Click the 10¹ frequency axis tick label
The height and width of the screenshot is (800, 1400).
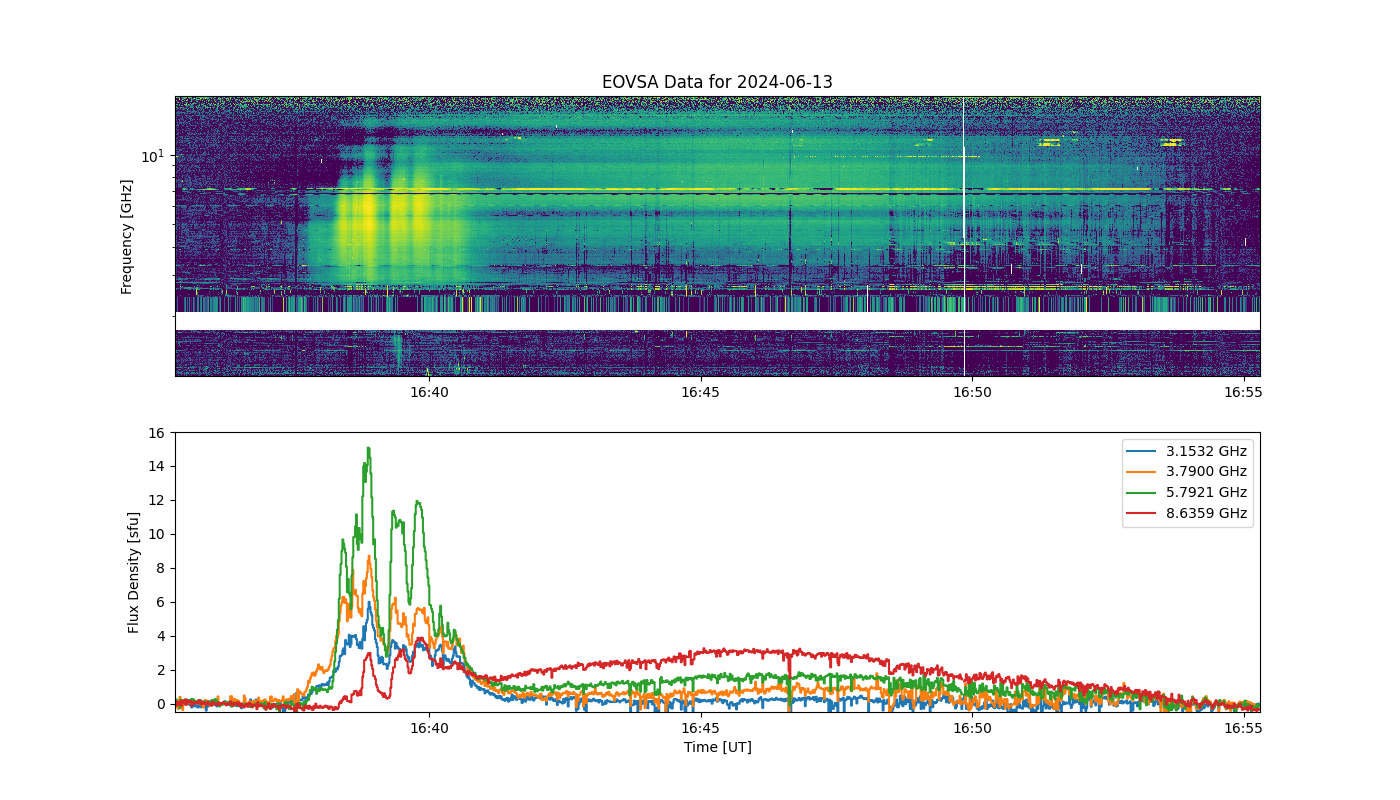(152, 156)
